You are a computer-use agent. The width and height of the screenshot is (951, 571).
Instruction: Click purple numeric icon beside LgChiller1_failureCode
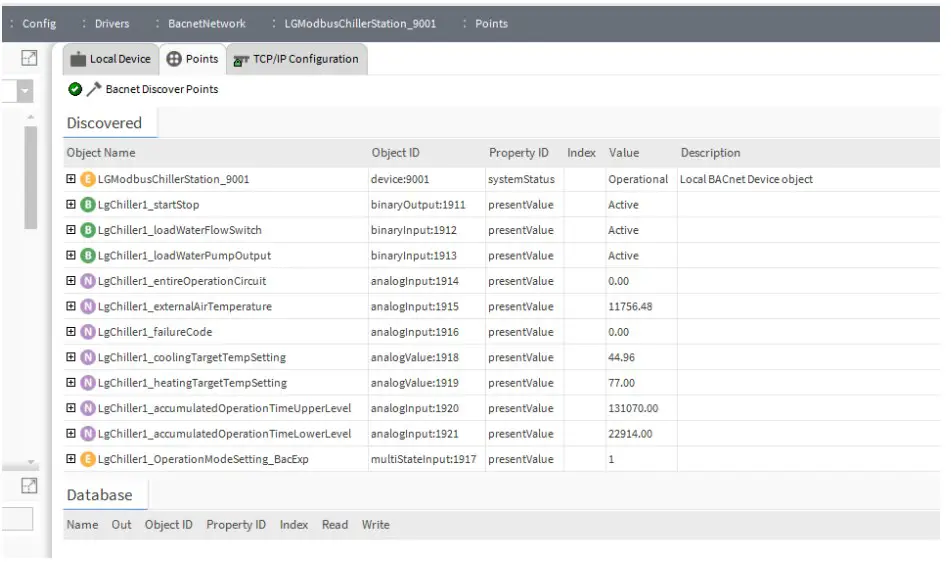pyautogui.click(x=87, y=332)
